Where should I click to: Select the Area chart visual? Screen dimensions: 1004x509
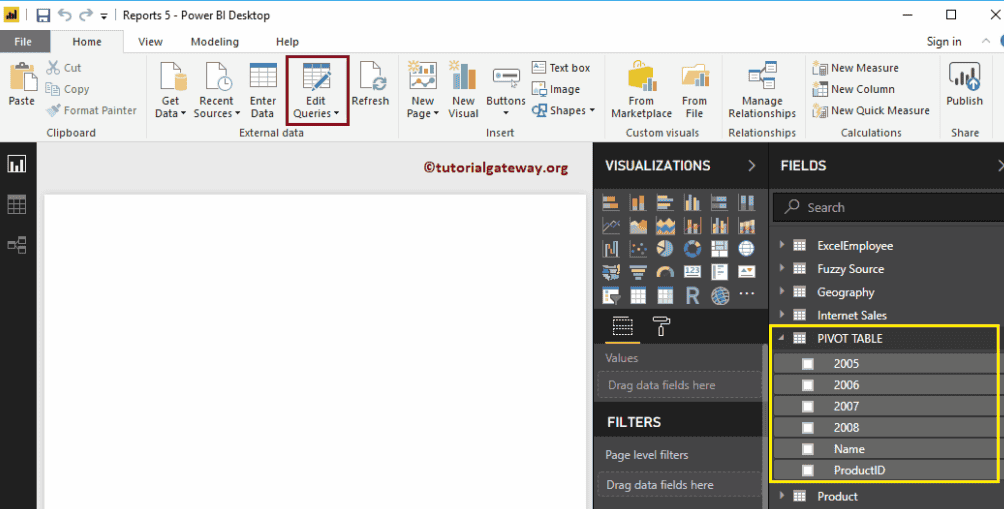pos(638,225)
